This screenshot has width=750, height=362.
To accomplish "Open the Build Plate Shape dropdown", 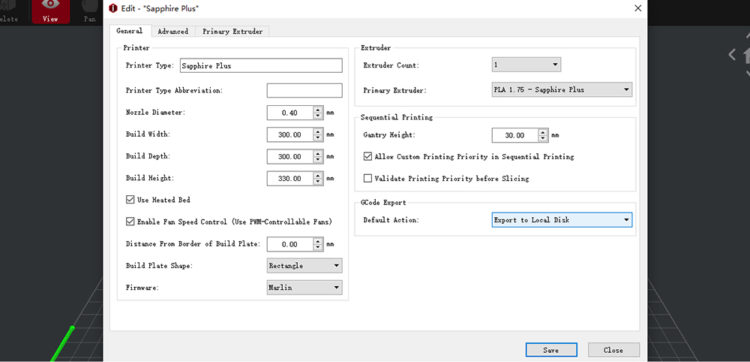I will [305, 265].
